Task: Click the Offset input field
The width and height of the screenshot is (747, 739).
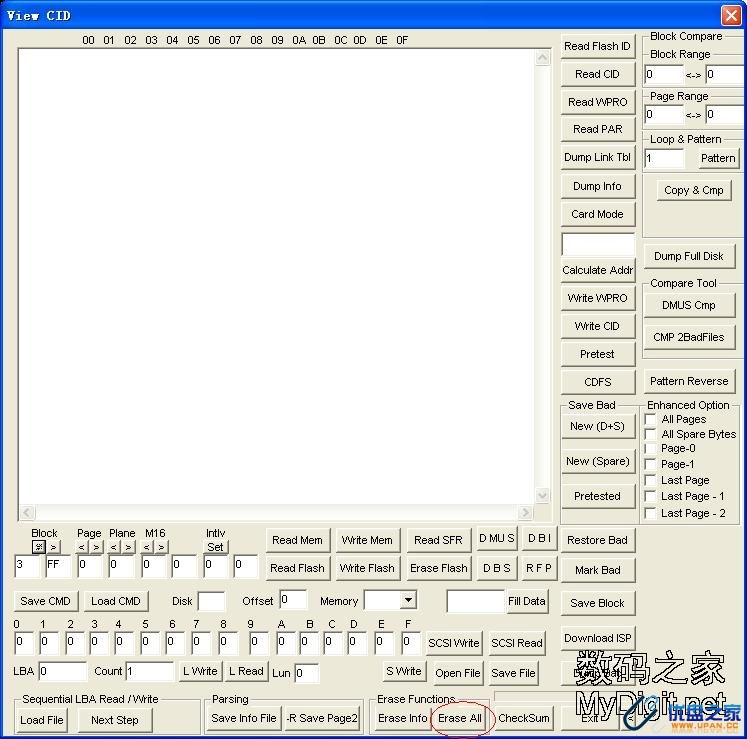Action: [x=293, y=600]
